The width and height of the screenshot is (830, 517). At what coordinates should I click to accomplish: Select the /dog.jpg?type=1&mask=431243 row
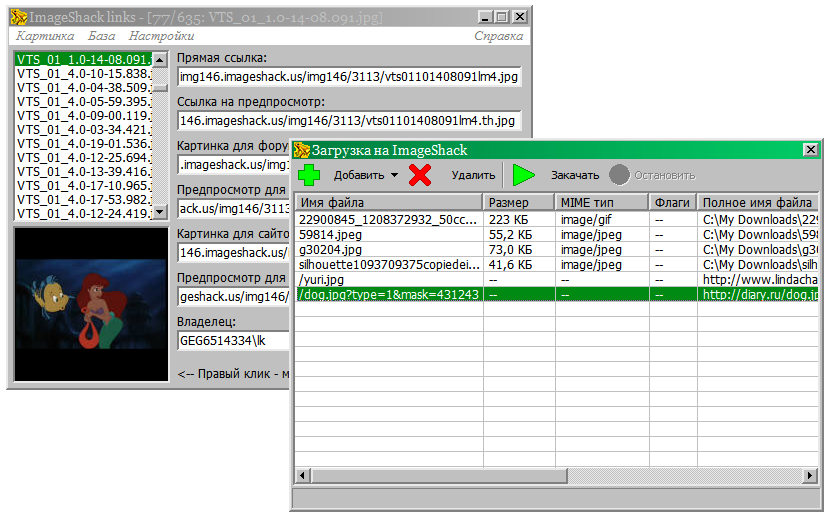tap(556, 294)
